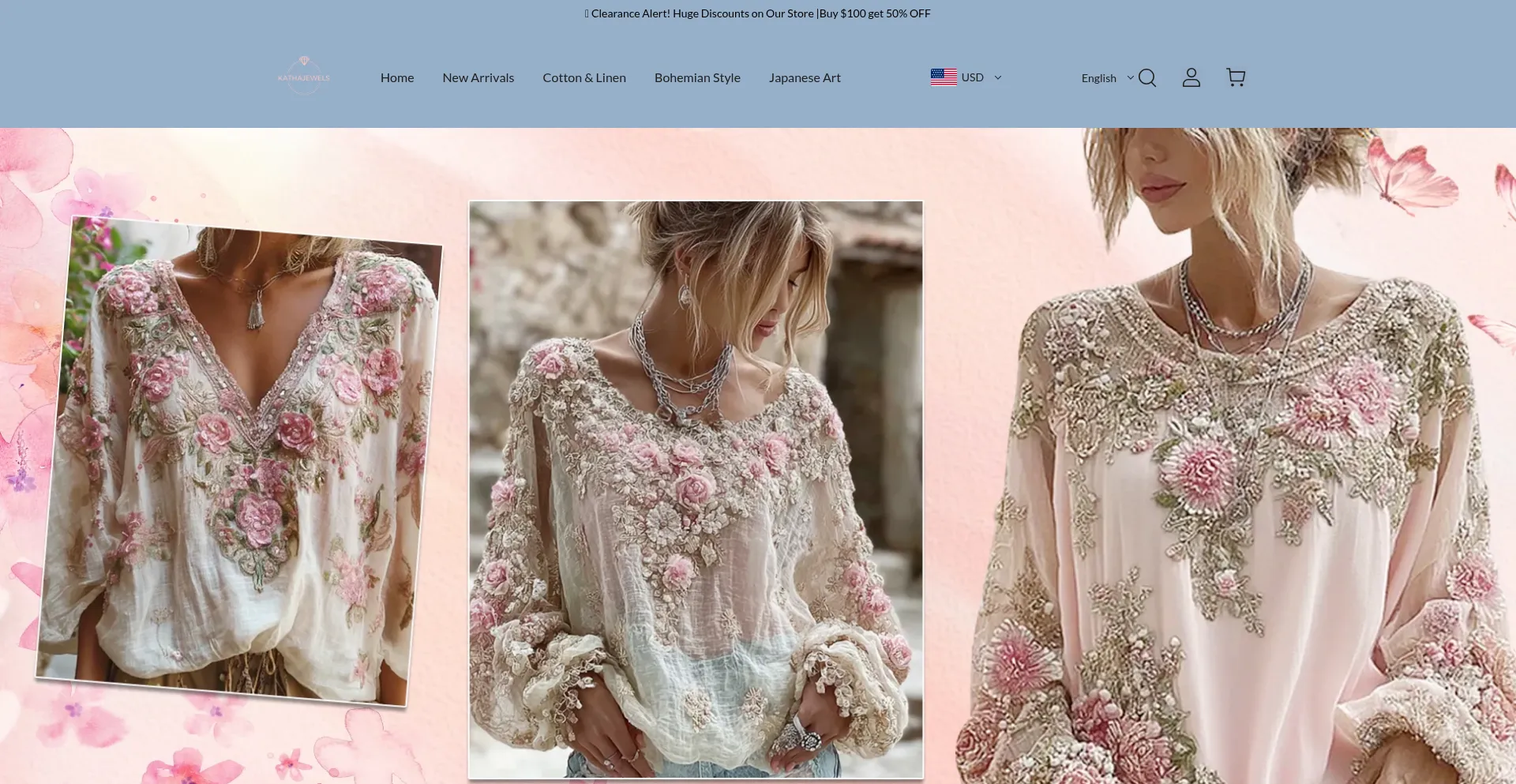
Task: Click the tilted V-neck floral blouse photo
Action: tap(241, 461)
